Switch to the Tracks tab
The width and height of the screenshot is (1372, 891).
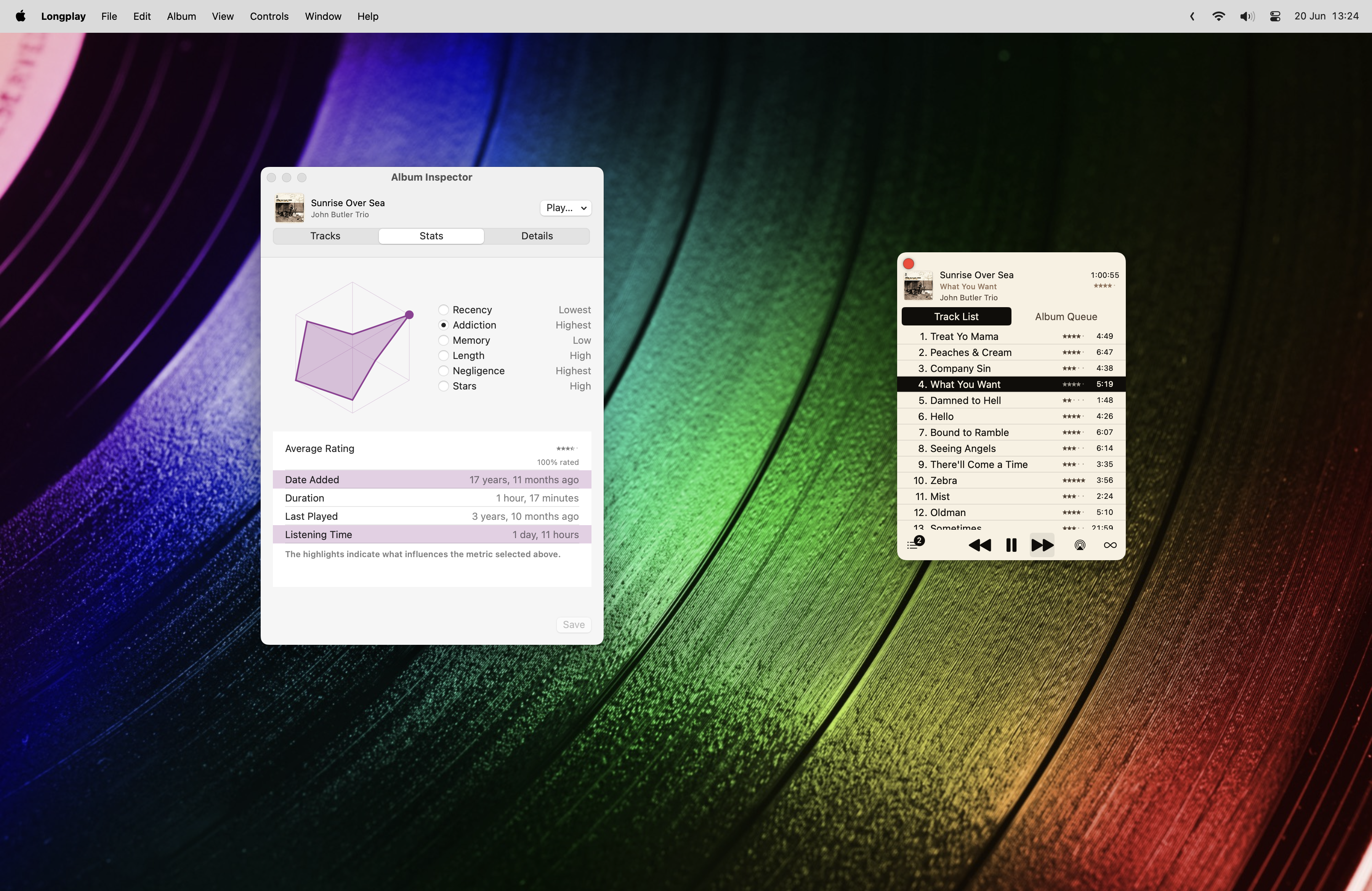pyautogui.click(x=325, y=236)
